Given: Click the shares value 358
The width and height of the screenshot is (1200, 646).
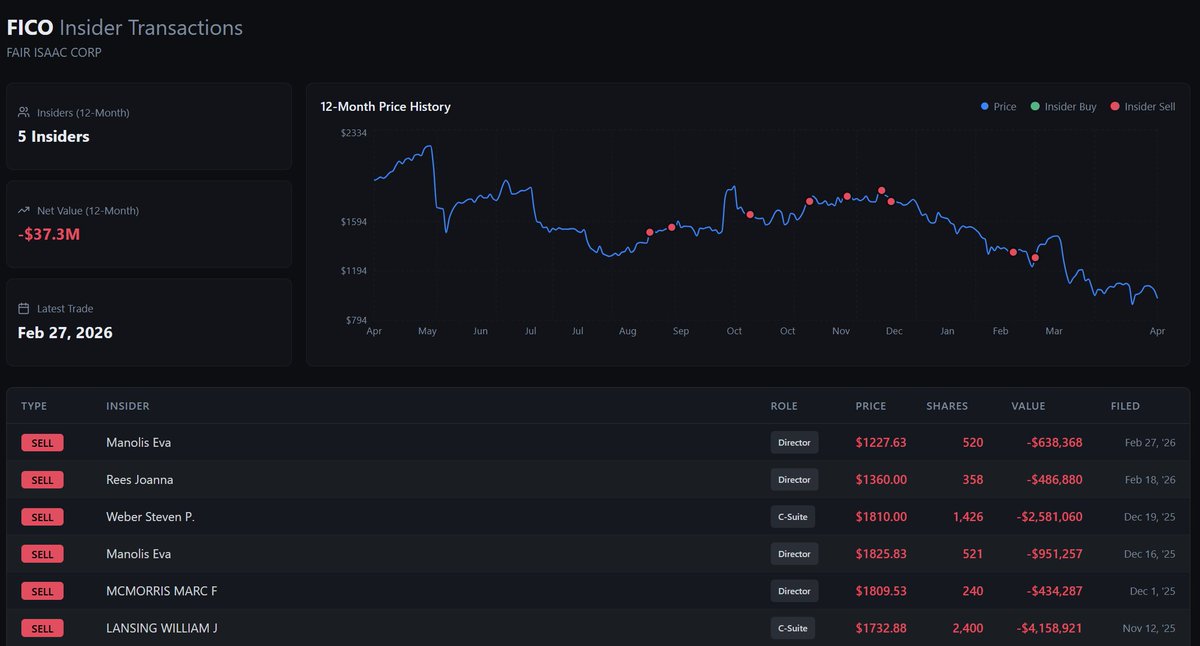Looking at the screenshot, I should pyautogui.click(x=972, y=479).
